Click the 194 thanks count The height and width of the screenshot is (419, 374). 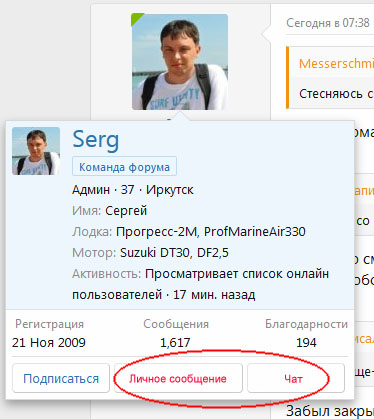306,342
